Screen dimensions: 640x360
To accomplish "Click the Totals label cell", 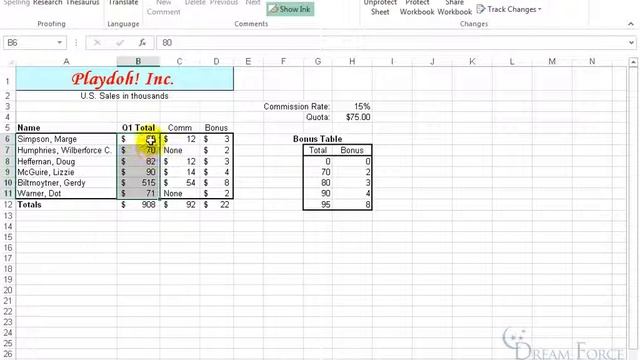I will coord(66,204).
